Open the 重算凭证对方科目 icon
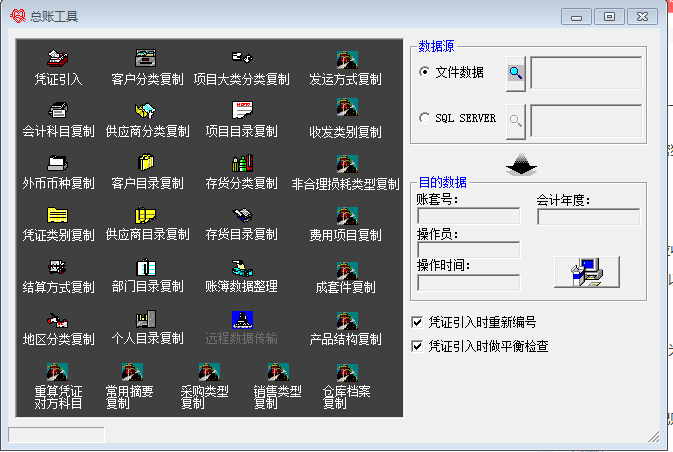The image size is (673, 452). pos(57,372)
